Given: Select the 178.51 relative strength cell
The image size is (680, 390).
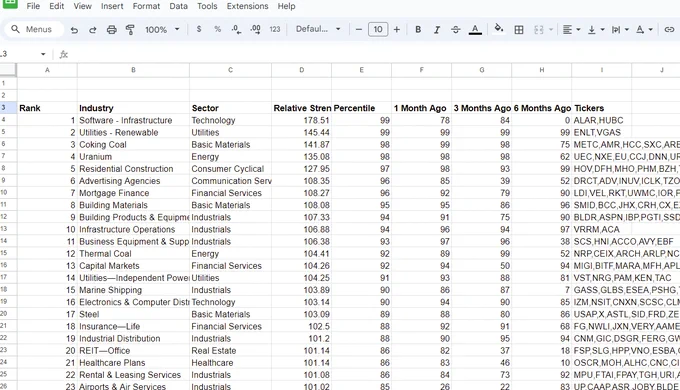Looking at the screenshot, I should point(301,120).
